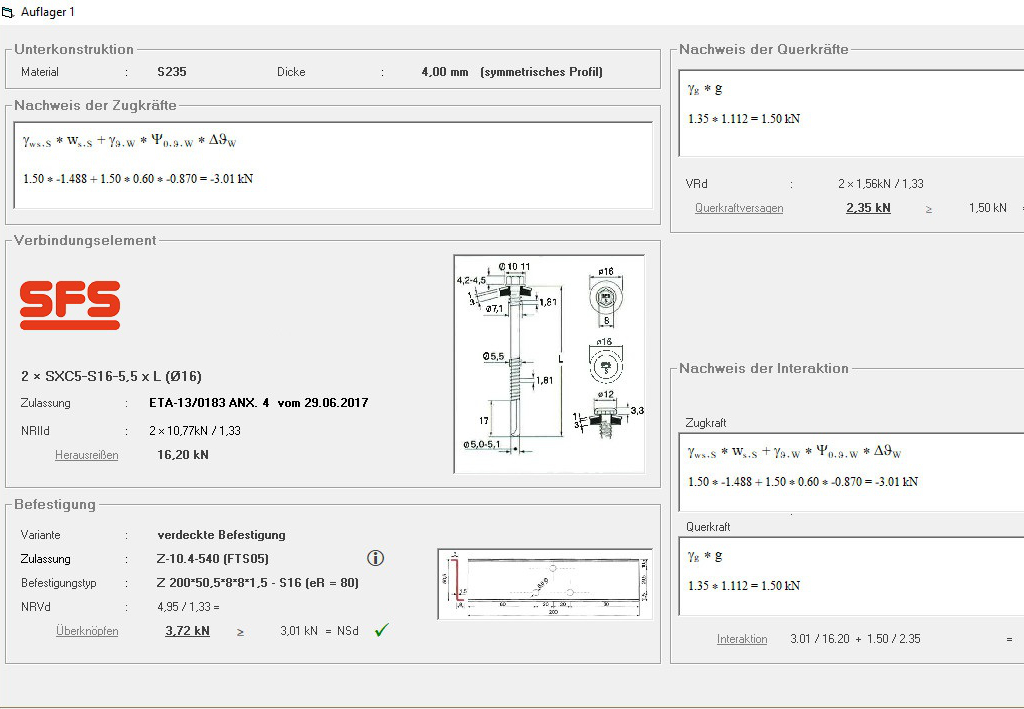Screen dimensions: 1024x709
Task: Select the fastener name 2 × SXC5-S16-5,5 x L (Ø16)
Action: [111, 376]
